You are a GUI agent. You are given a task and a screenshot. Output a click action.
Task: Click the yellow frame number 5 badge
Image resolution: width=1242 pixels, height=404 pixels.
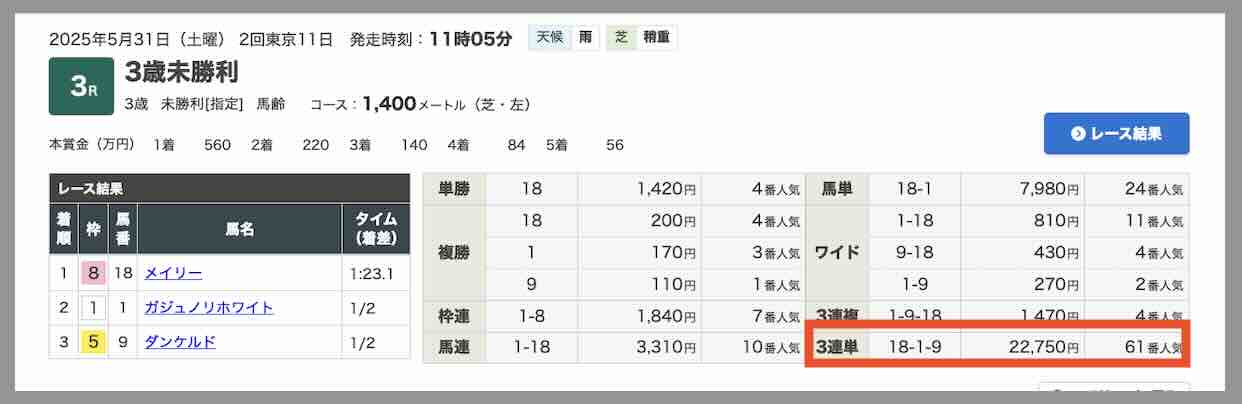(93, 342)
